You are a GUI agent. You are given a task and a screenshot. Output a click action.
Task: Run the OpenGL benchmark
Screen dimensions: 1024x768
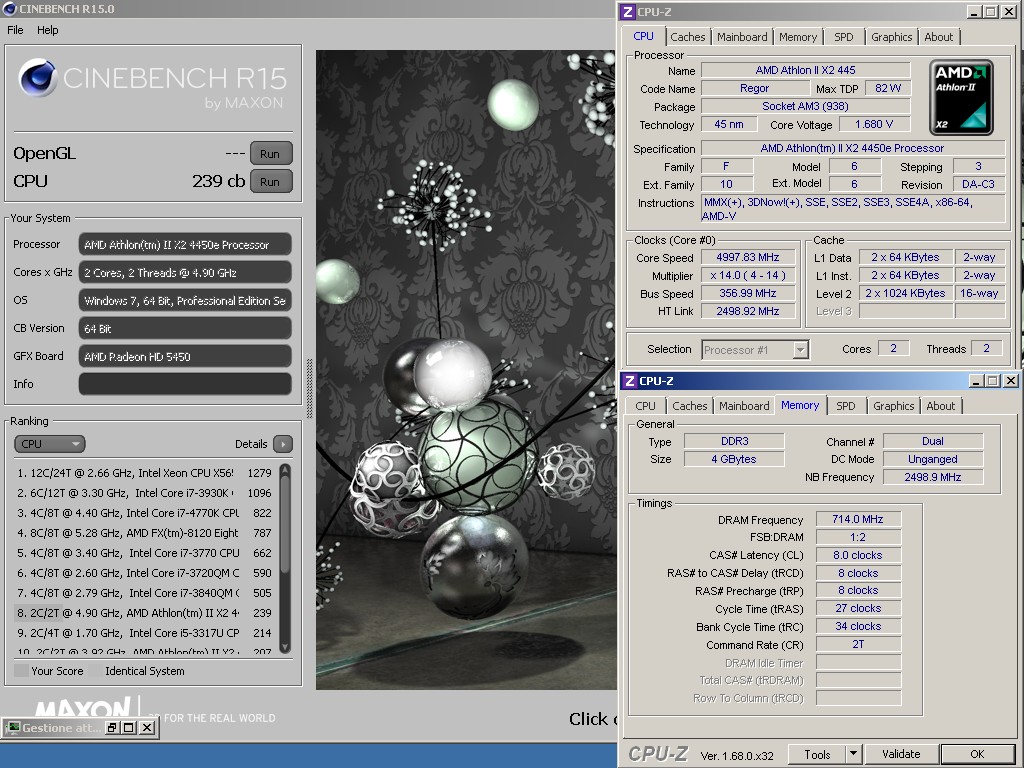coord(271,154)
